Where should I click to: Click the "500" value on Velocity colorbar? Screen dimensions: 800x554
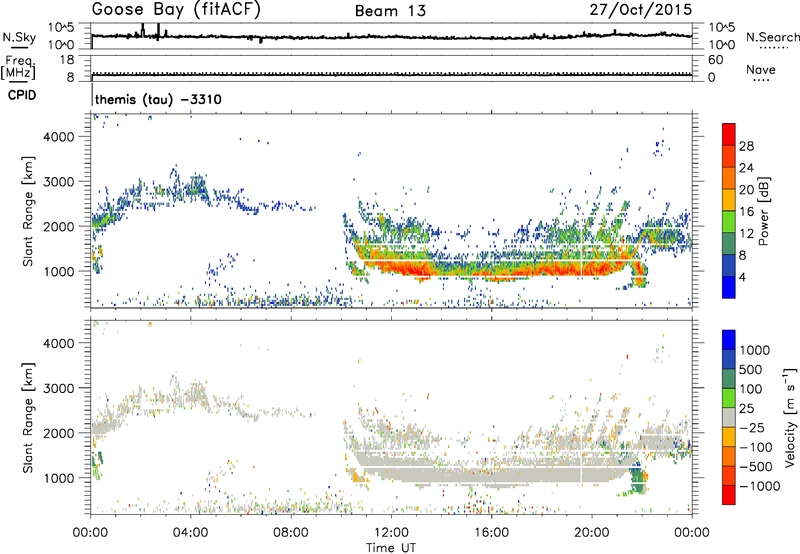(x=751, y=369)
